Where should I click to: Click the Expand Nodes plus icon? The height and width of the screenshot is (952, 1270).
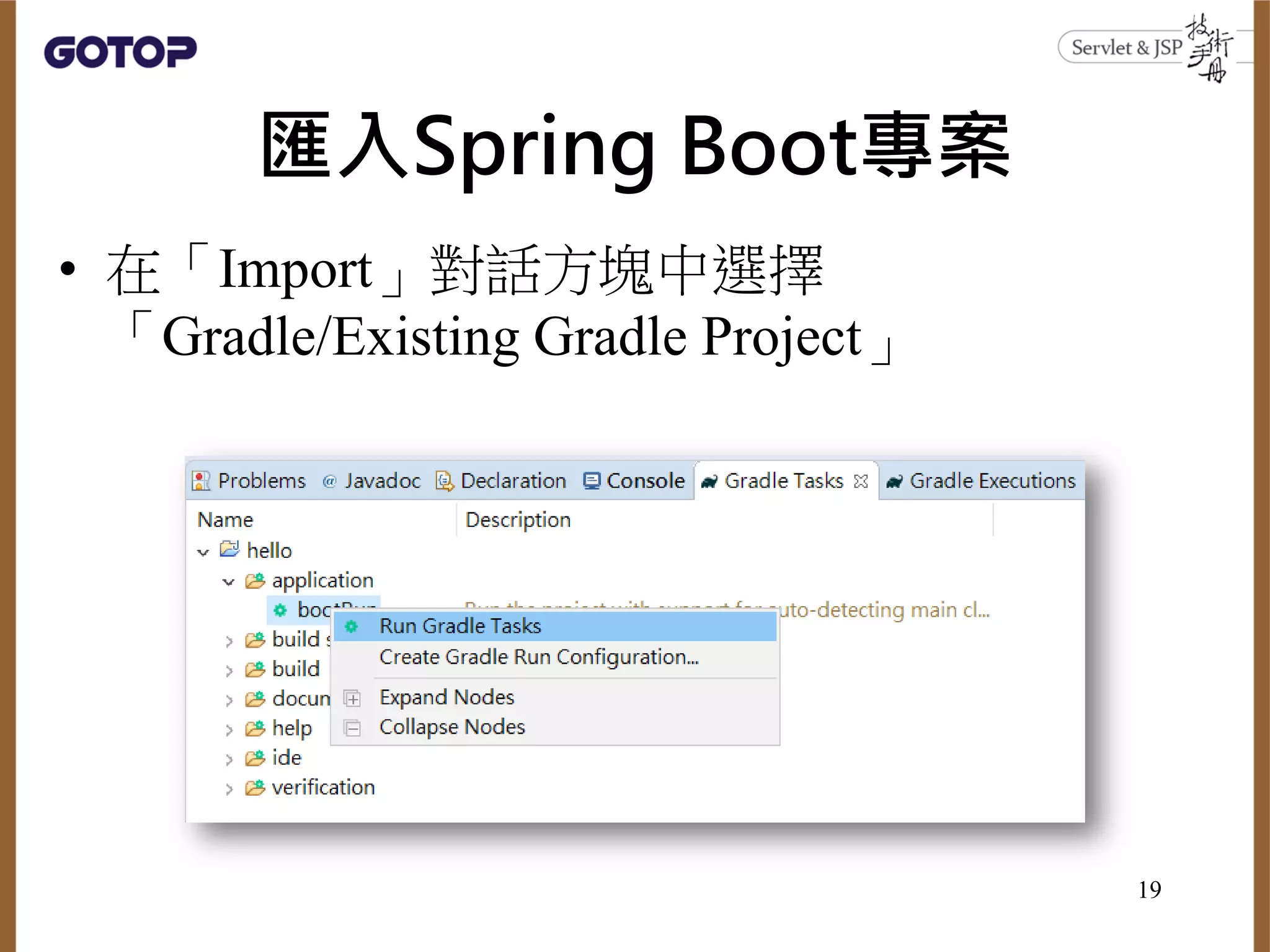click(352, 699)
